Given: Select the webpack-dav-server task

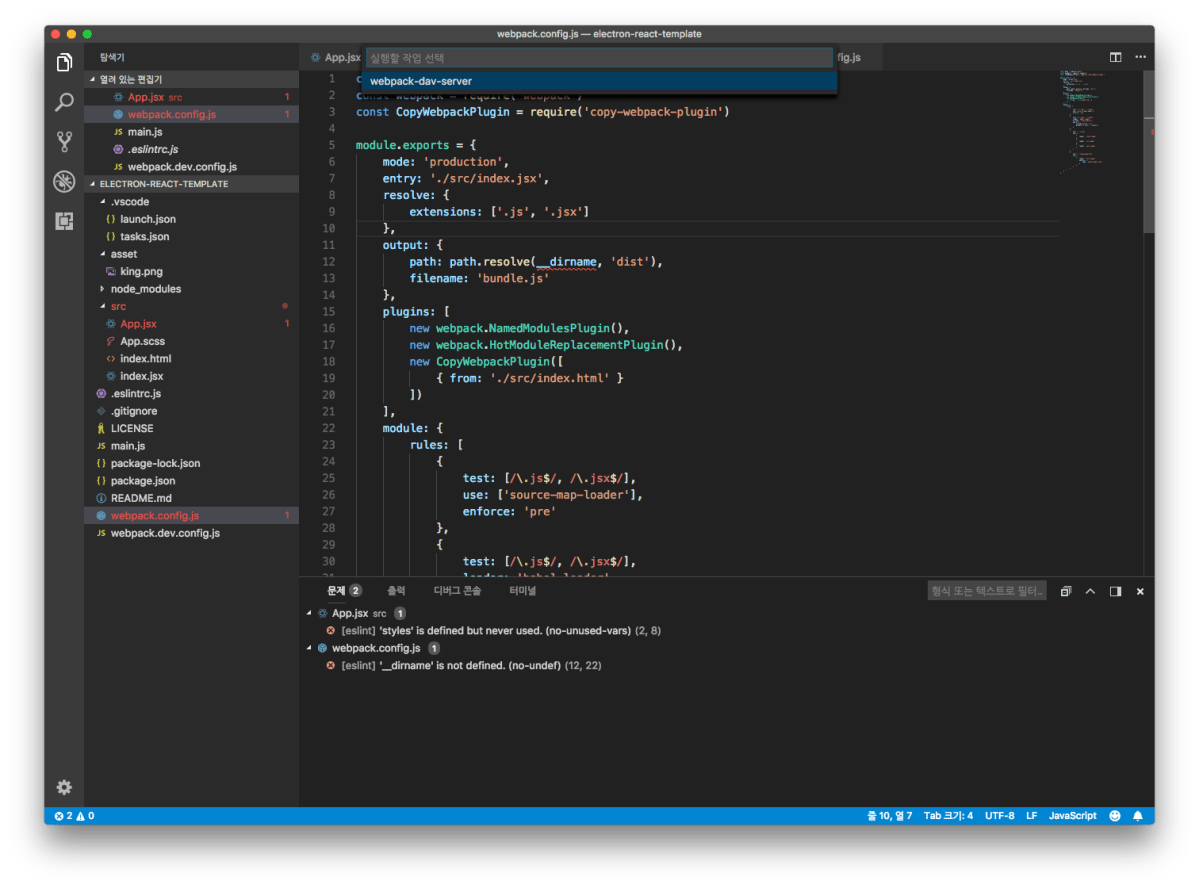Looking at the screenshot, I should point(600,81).
